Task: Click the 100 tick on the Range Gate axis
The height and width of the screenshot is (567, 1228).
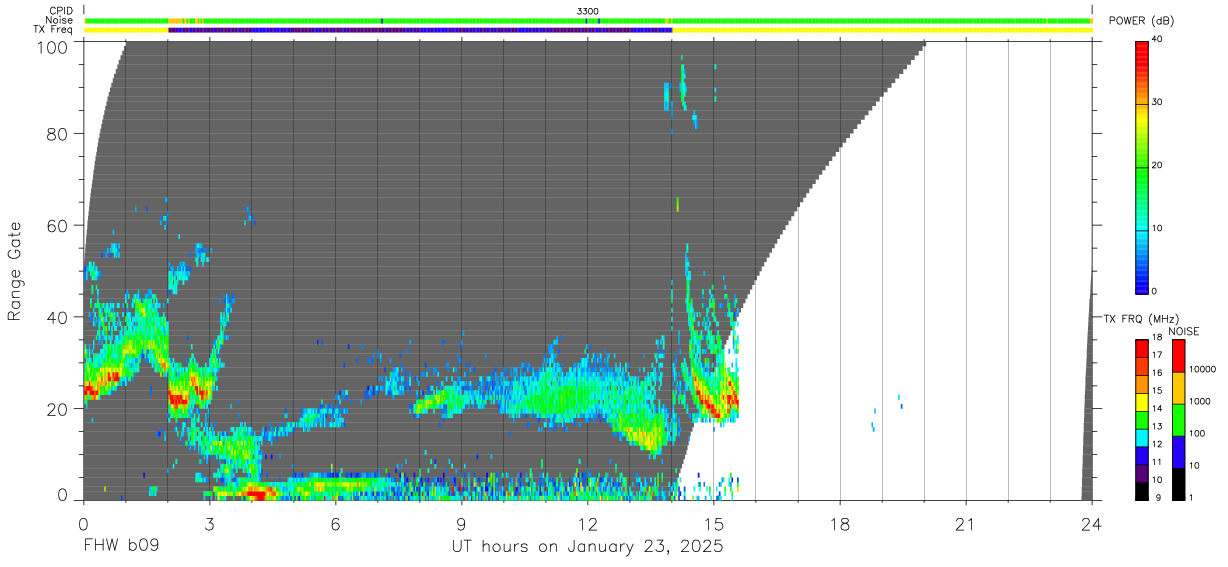Action: click(53, 47)
